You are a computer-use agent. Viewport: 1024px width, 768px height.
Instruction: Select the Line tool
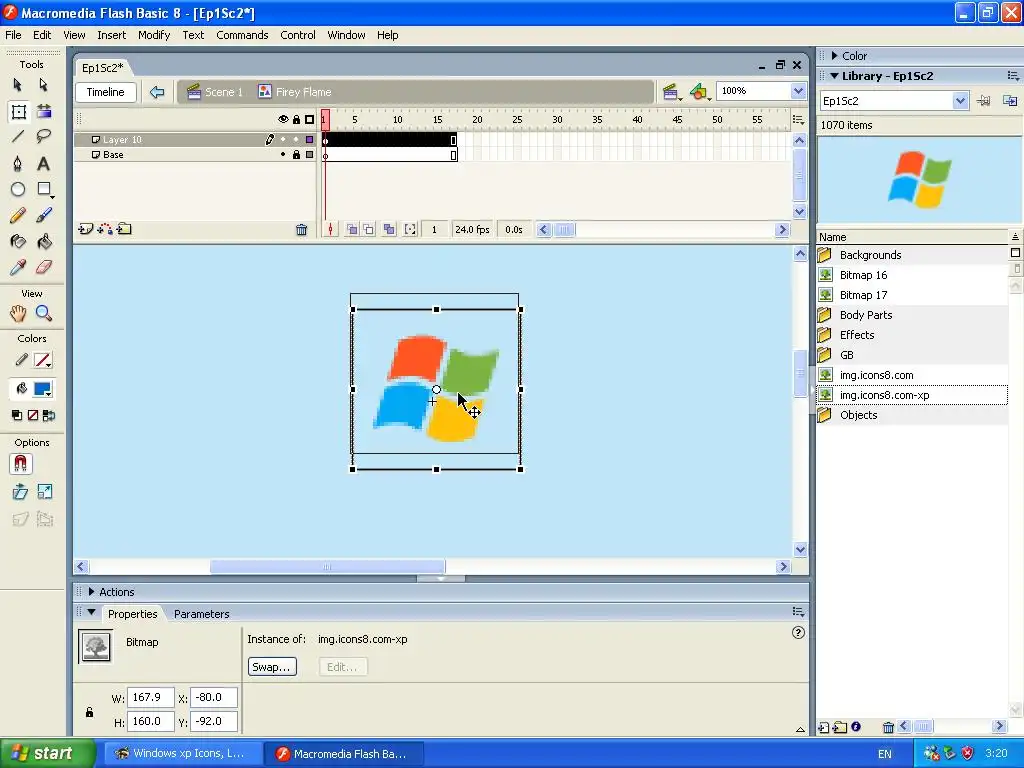coord(18,136)
